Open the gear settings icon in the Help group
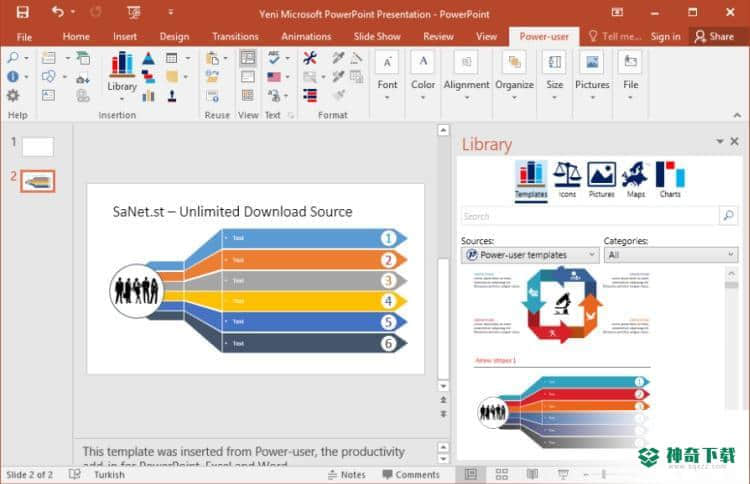The width and height of the screenshot is (750, 484). 13,95
